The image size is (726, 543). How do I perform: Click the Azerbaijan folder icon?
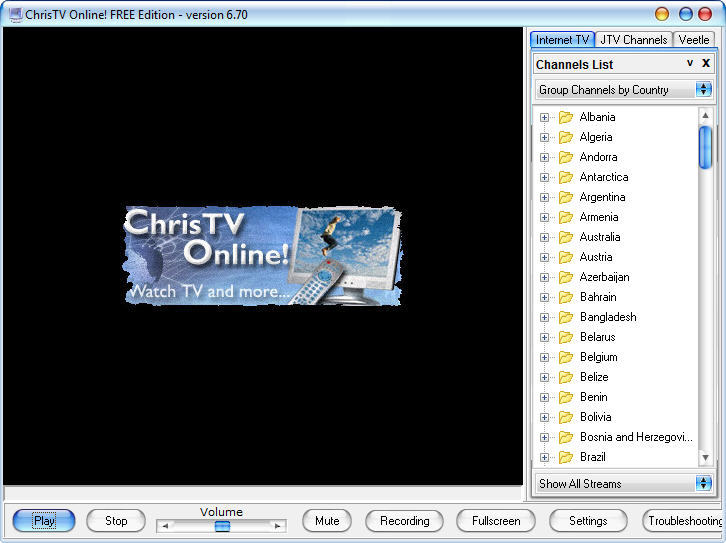[565, 277]
